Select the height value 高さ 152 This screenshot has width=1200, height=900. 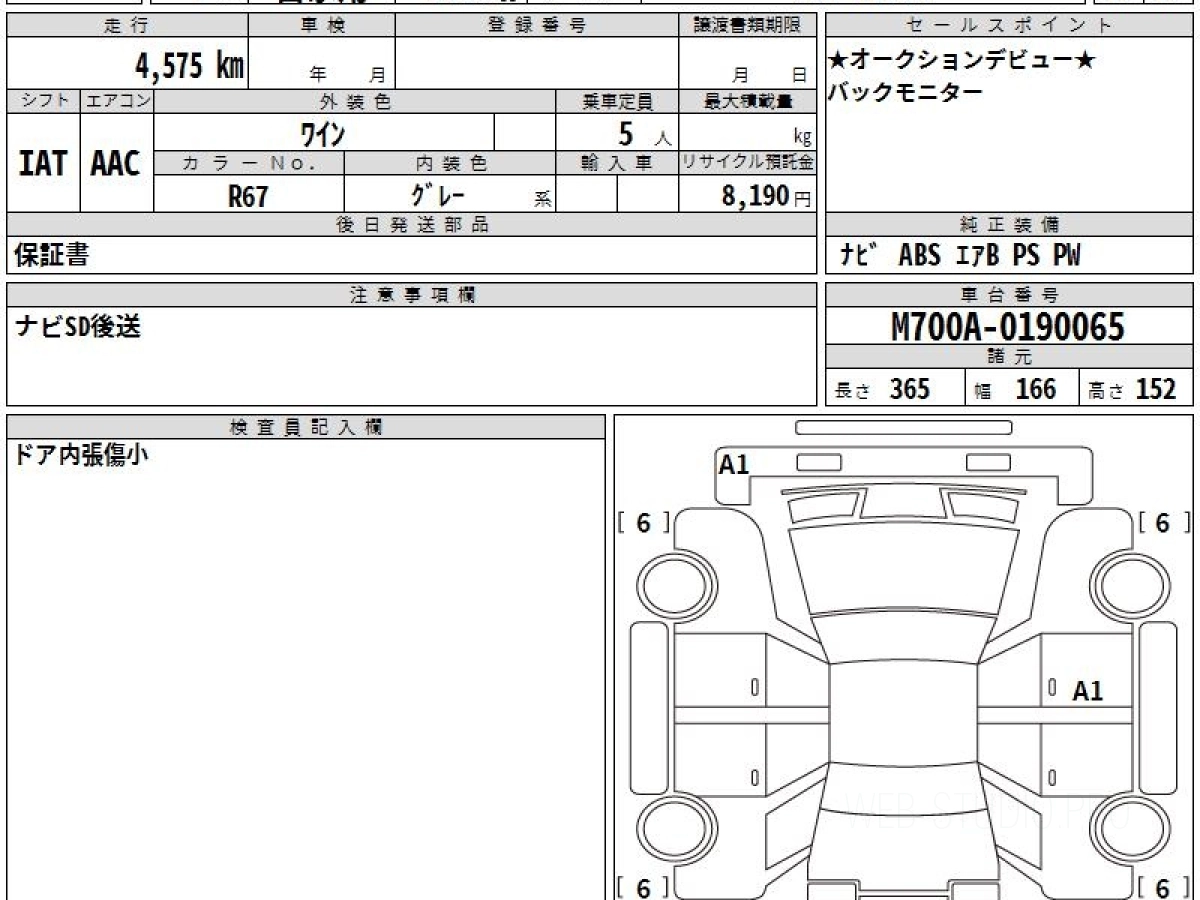tap(1134, 389)
